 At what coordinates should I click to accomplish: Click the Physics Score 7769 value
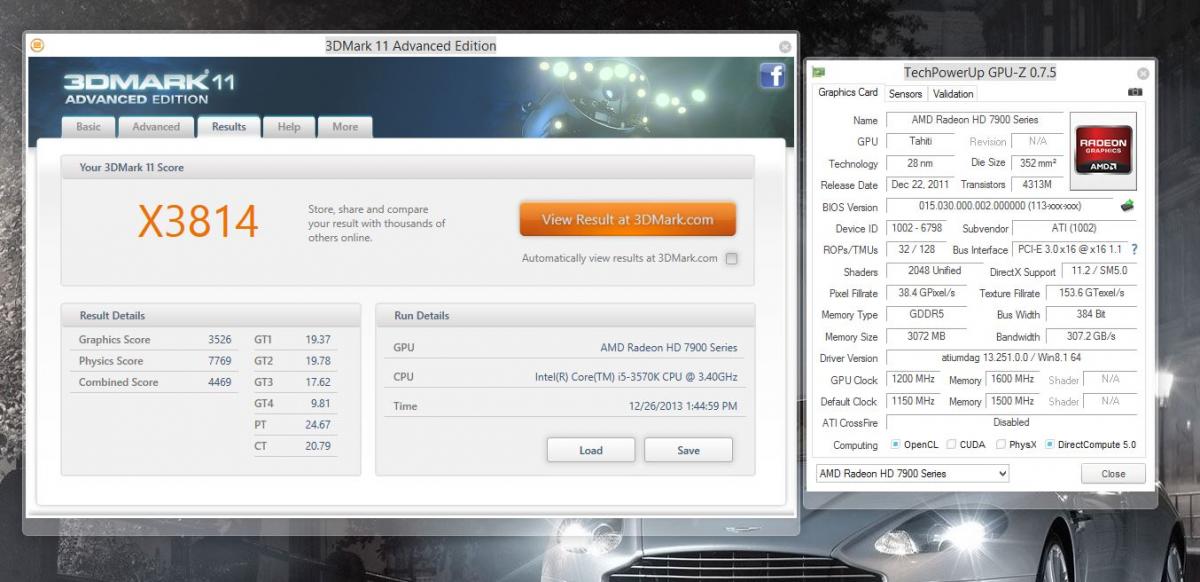click(219, 361)
